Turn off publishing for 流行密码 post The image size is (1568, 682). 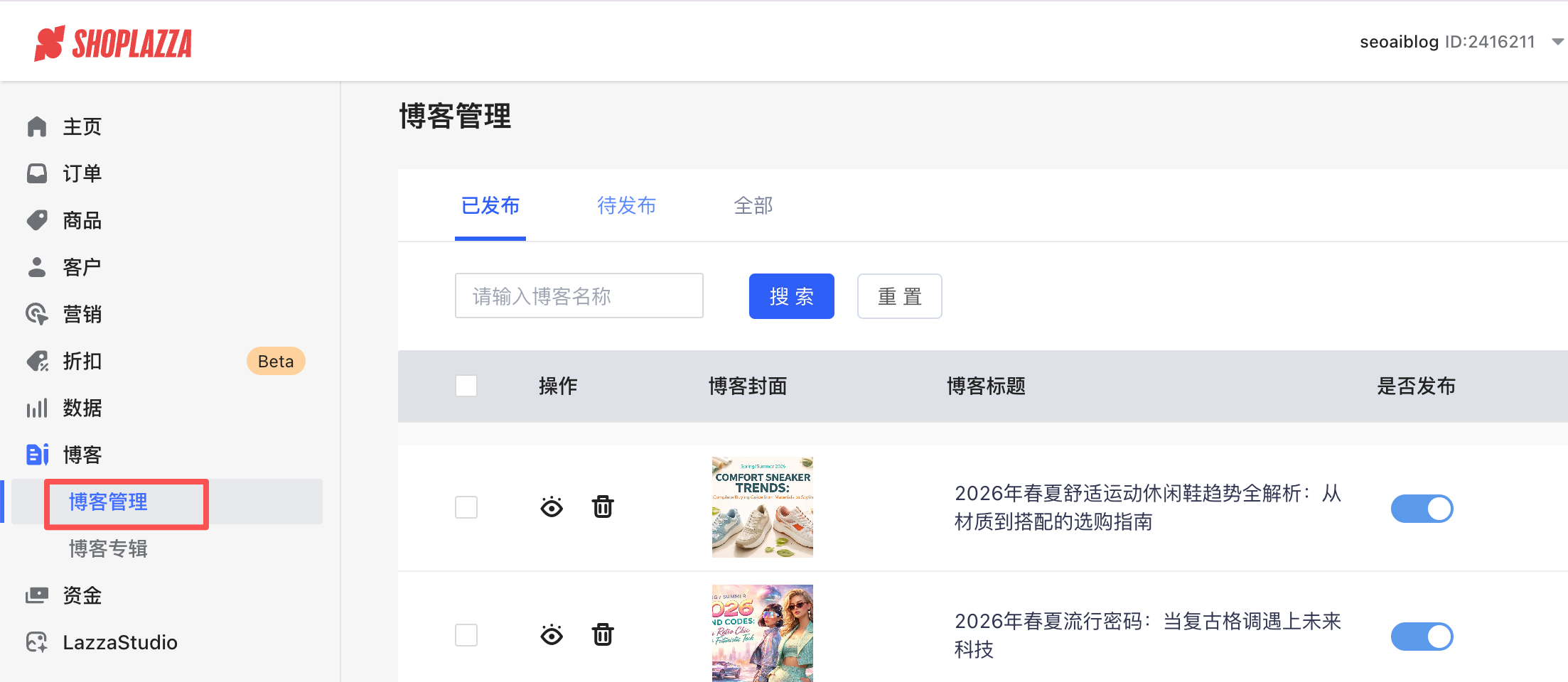[x=1422, y=637]
